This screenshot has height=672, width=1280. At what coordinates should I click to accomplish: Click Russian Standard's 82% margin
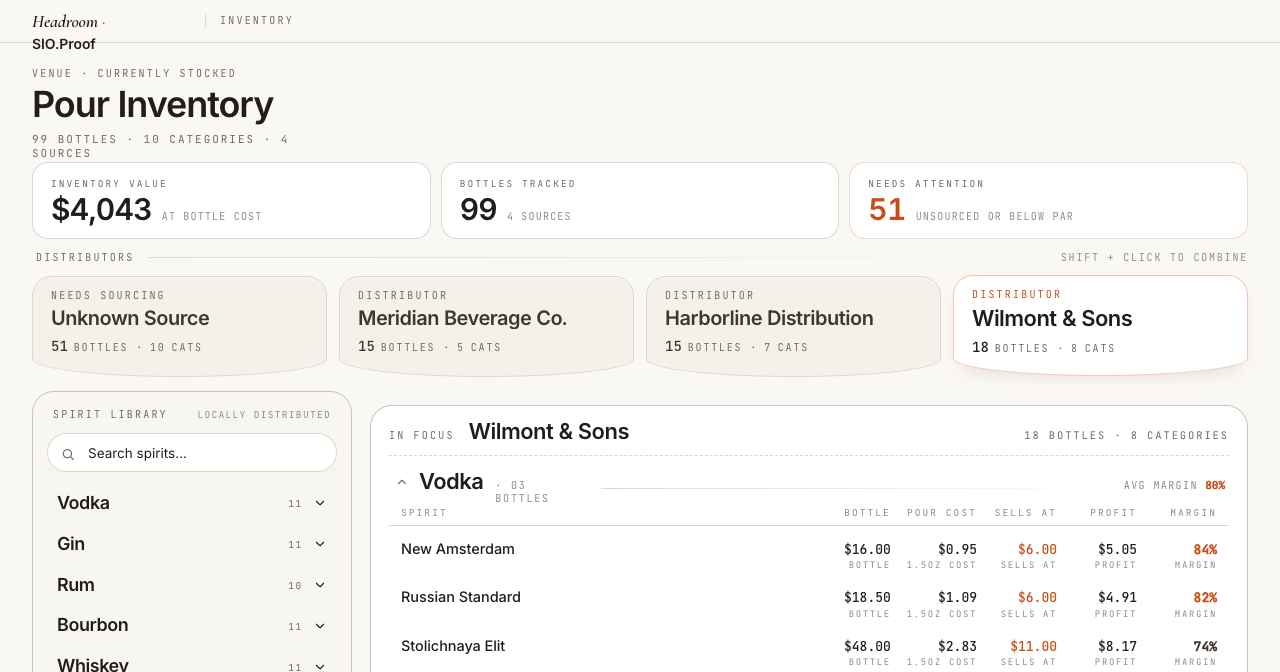click(x=1205, y=597)
